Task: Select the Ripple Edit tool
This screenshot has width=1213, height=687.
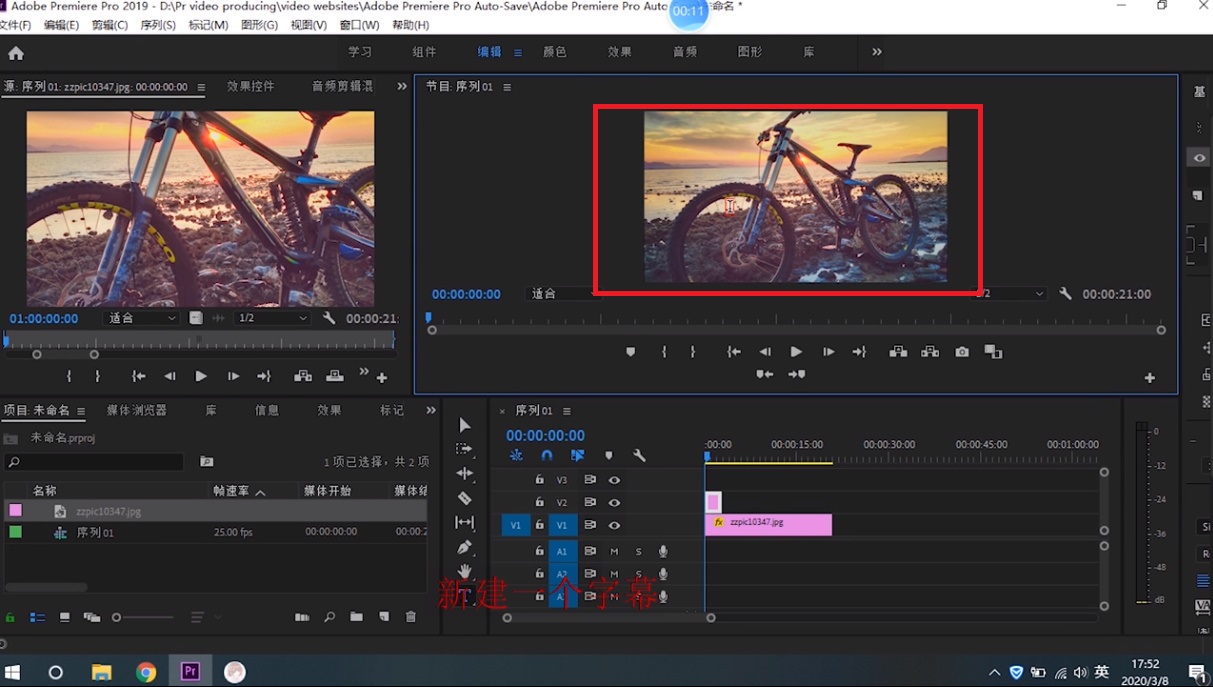Action: pos(464,473)
